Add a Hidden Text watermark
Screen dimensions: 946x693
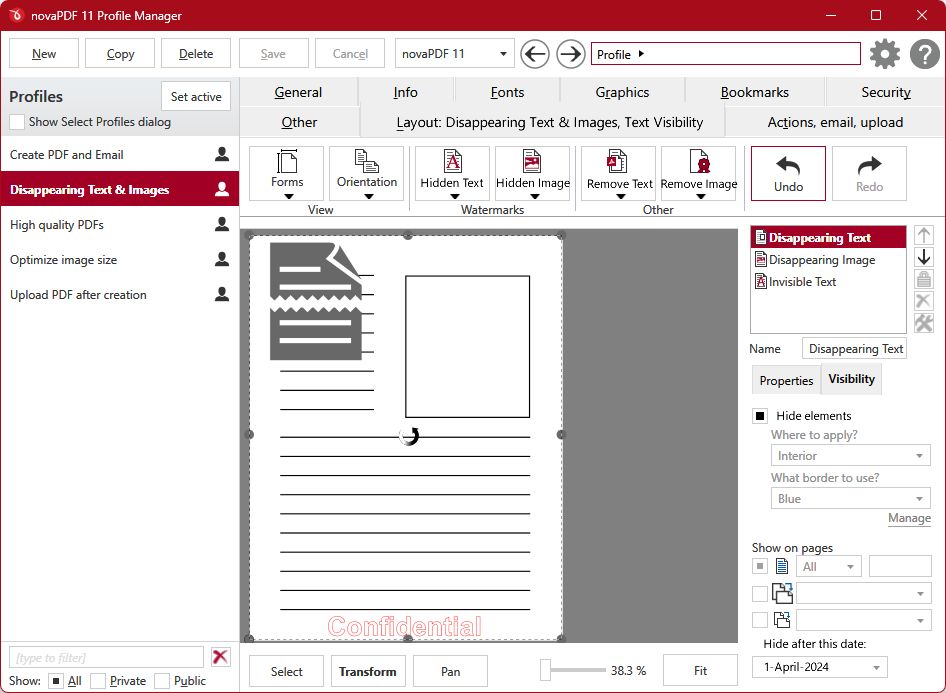pyautogui.click(x=452, y=173)
